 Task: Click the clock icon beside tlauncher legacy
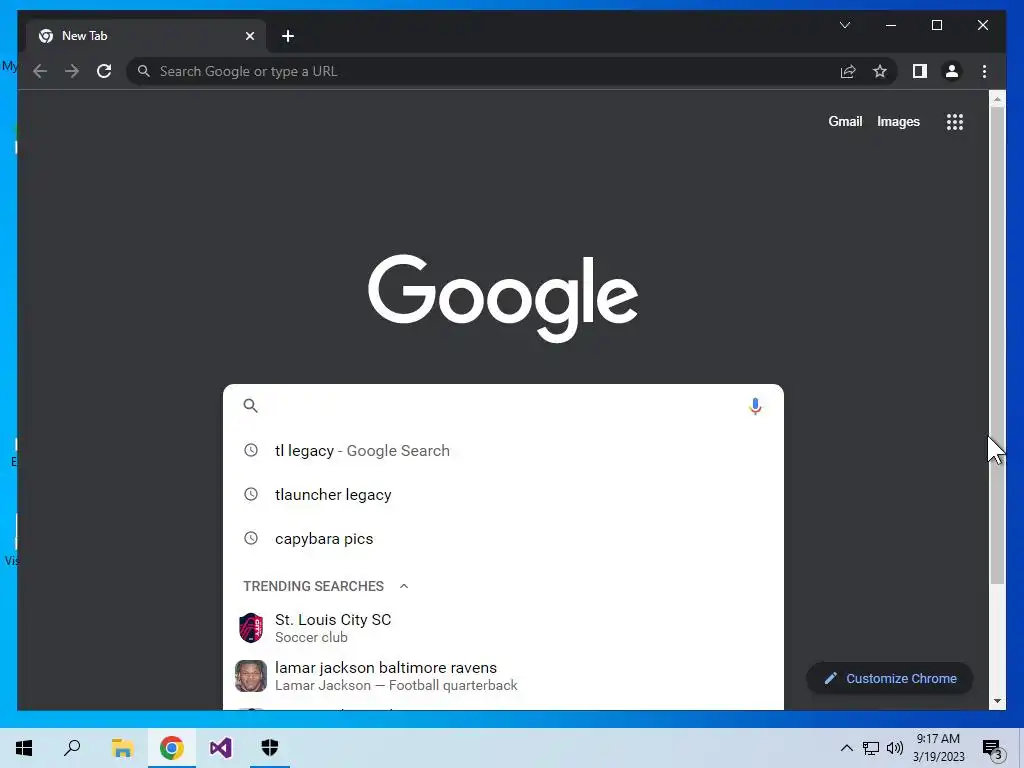251,494
